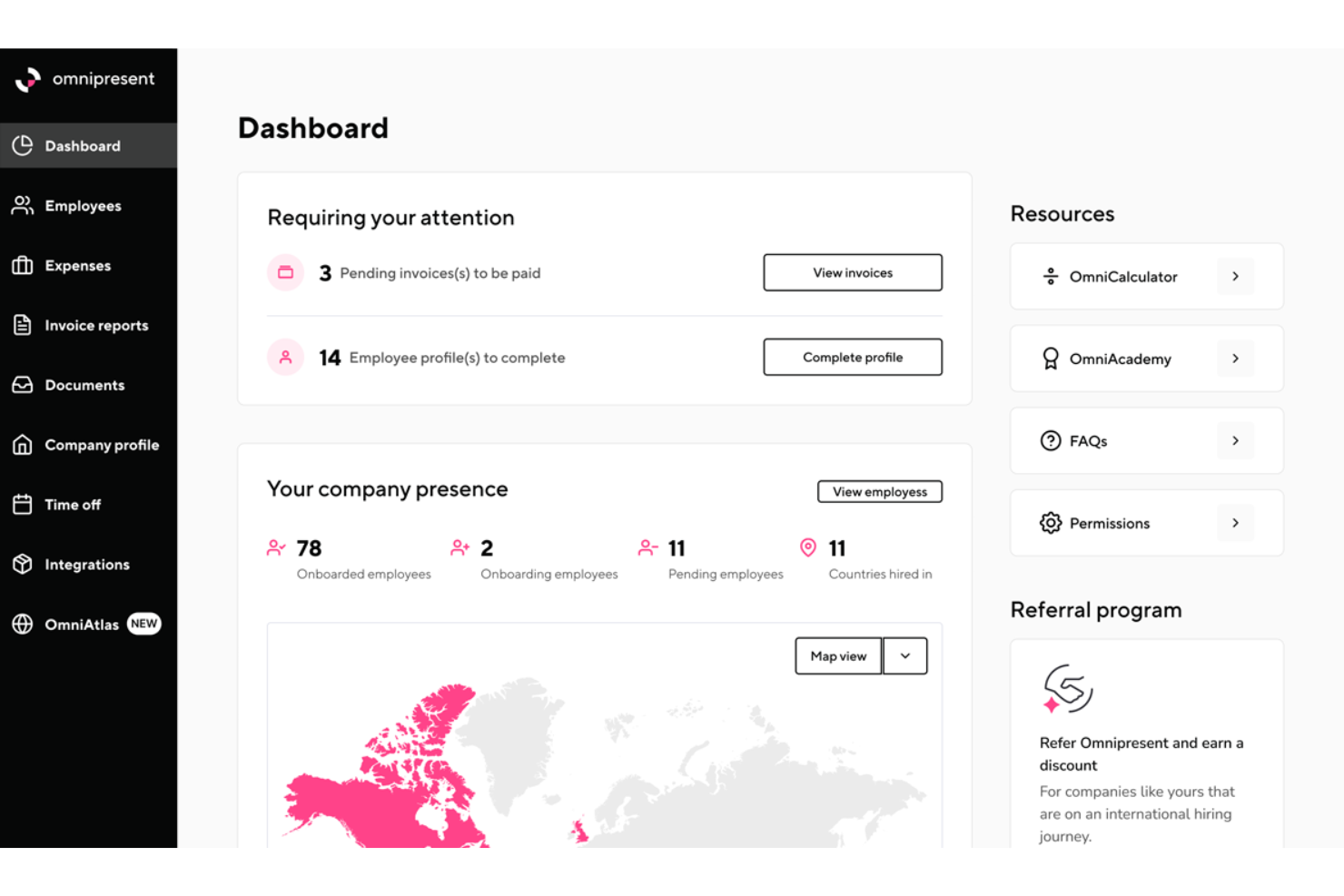The width and height of the screenshot is (1344, 896).
Task: Select Dashboard in the navigation menu
Action: click(x=83, y=145)
